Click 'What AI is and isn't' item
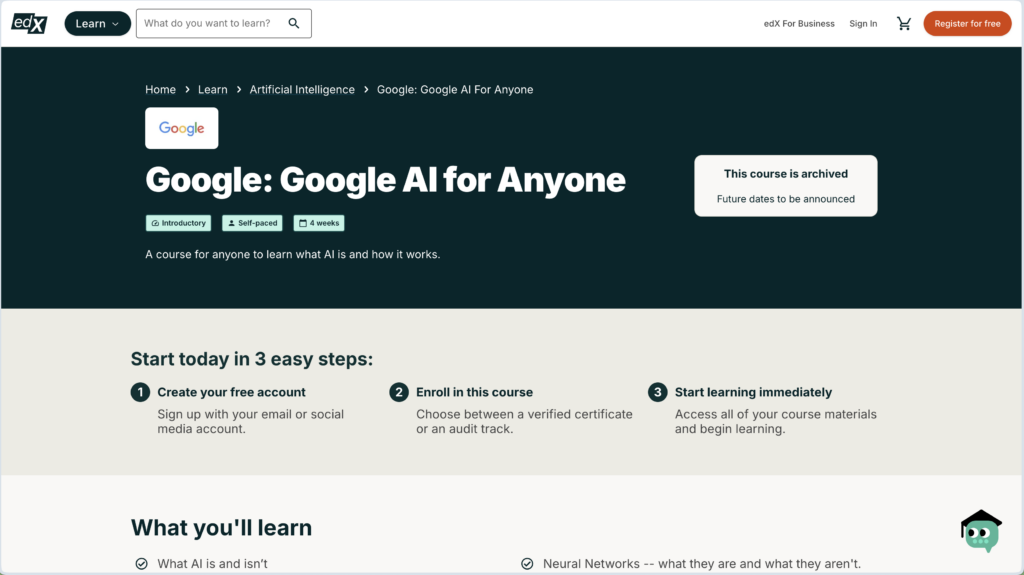Screen dimensions: 1024x575 click(212, 563)
